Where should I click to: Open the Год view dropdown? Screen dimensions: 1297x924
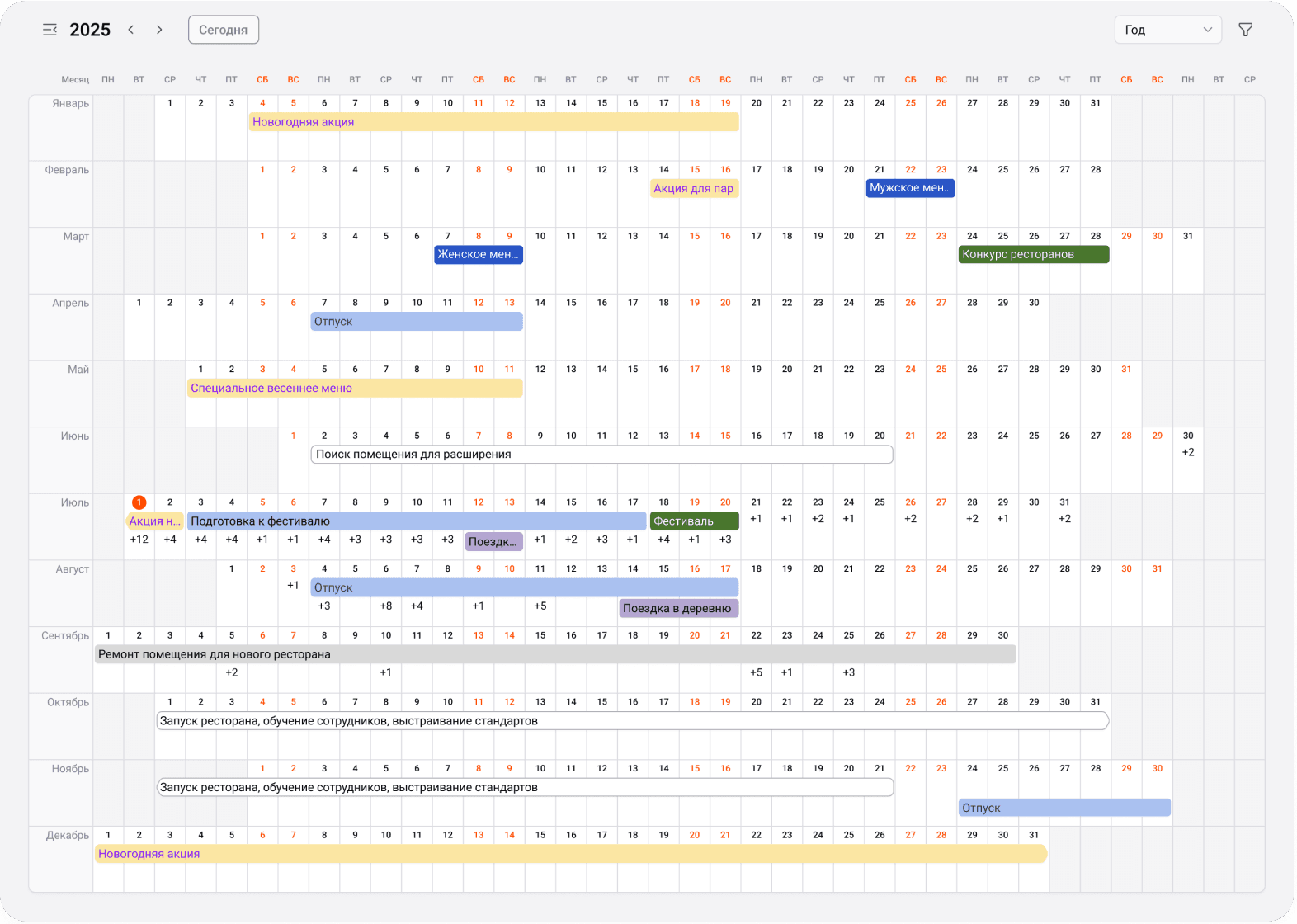[1167, 30]
